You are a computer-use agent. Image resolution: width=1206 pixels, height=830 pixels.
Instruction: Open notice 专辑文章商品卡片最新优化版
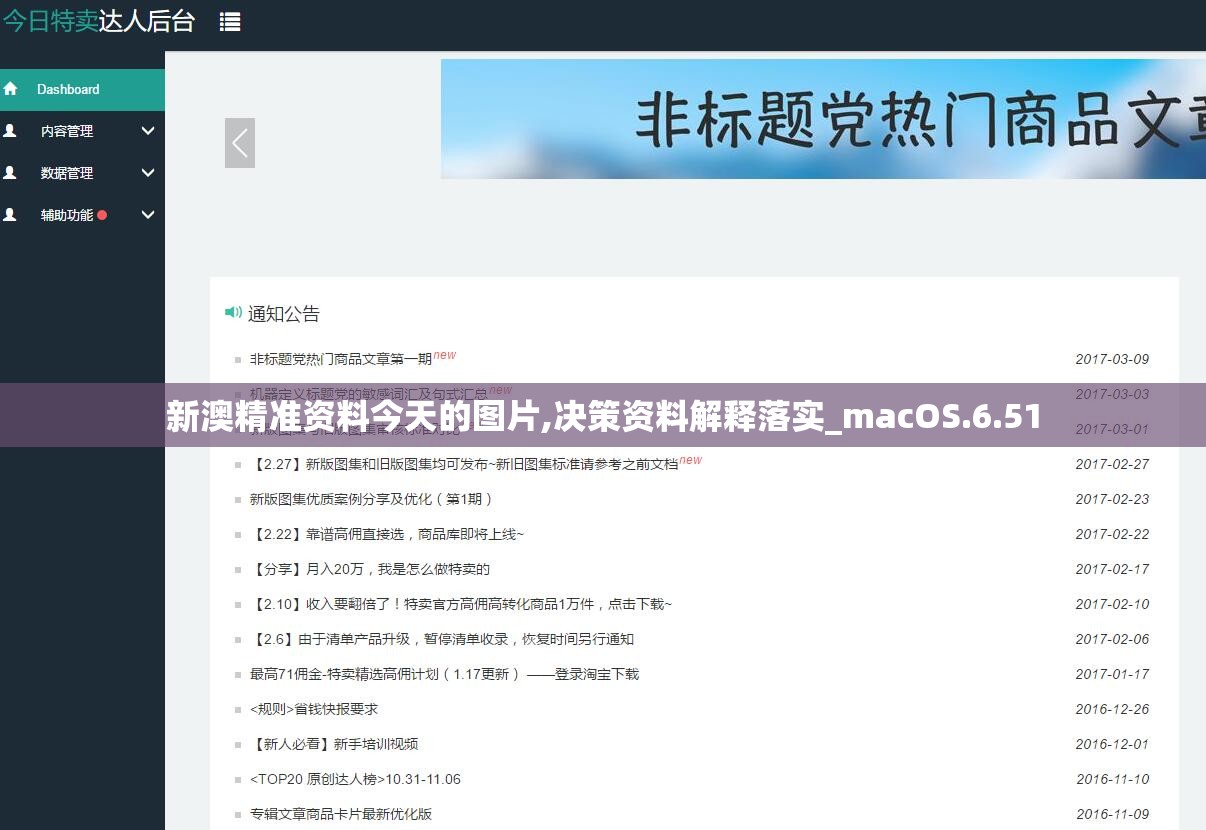pyautogui.click(x=341, y=814)
